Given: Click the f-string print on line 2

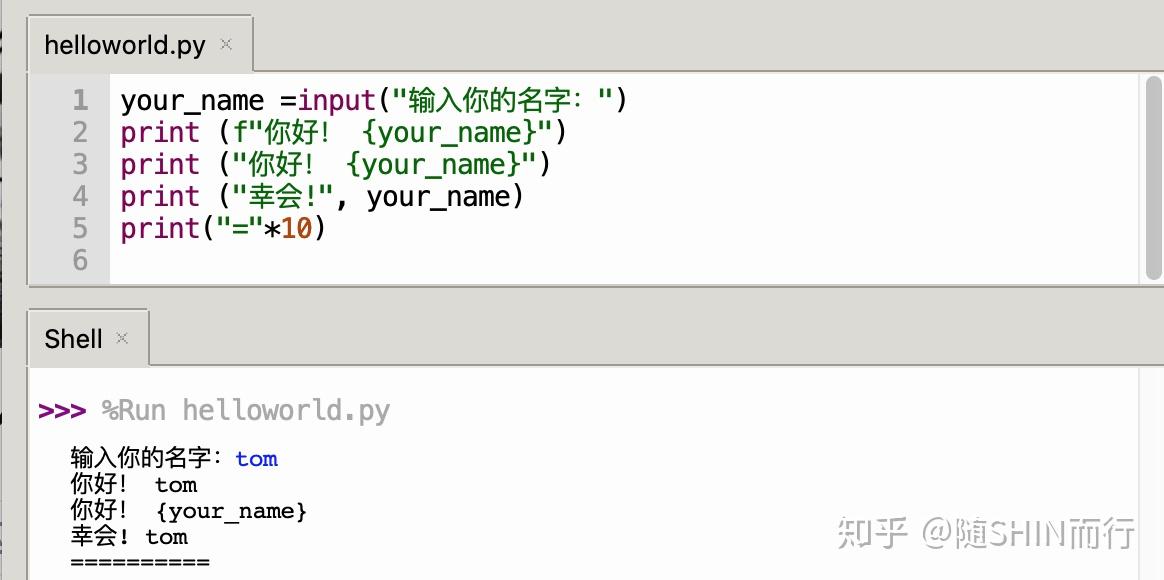Looking at the screenshot, I should coord(159,132).
